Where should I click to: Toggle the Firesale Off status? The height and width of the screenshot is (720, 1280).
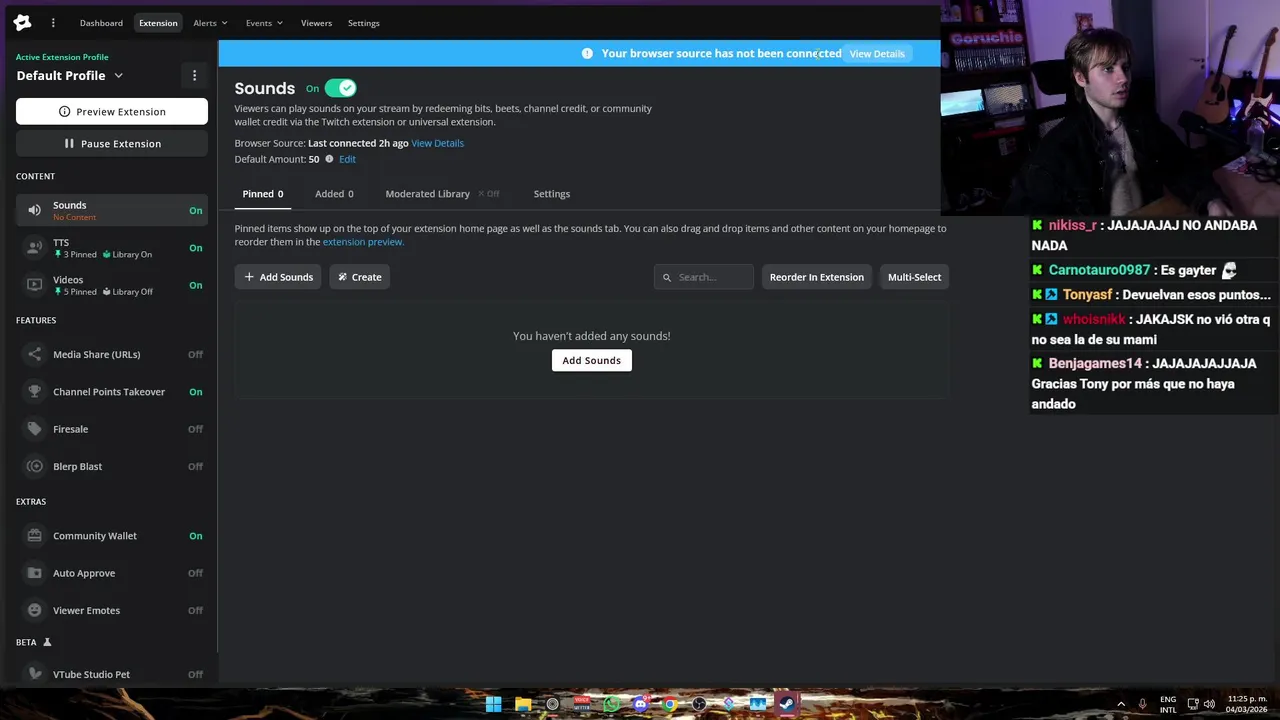196,429
